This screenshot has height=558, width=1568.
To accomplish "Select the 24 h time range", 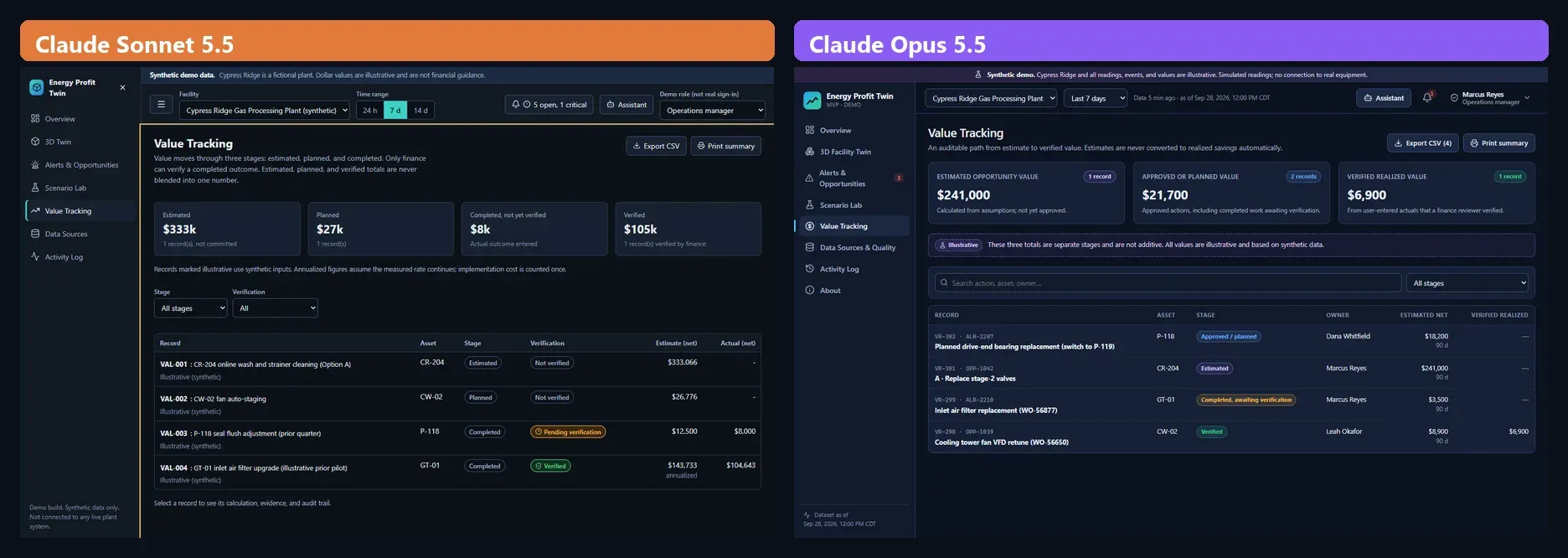I will click(369, 110).
